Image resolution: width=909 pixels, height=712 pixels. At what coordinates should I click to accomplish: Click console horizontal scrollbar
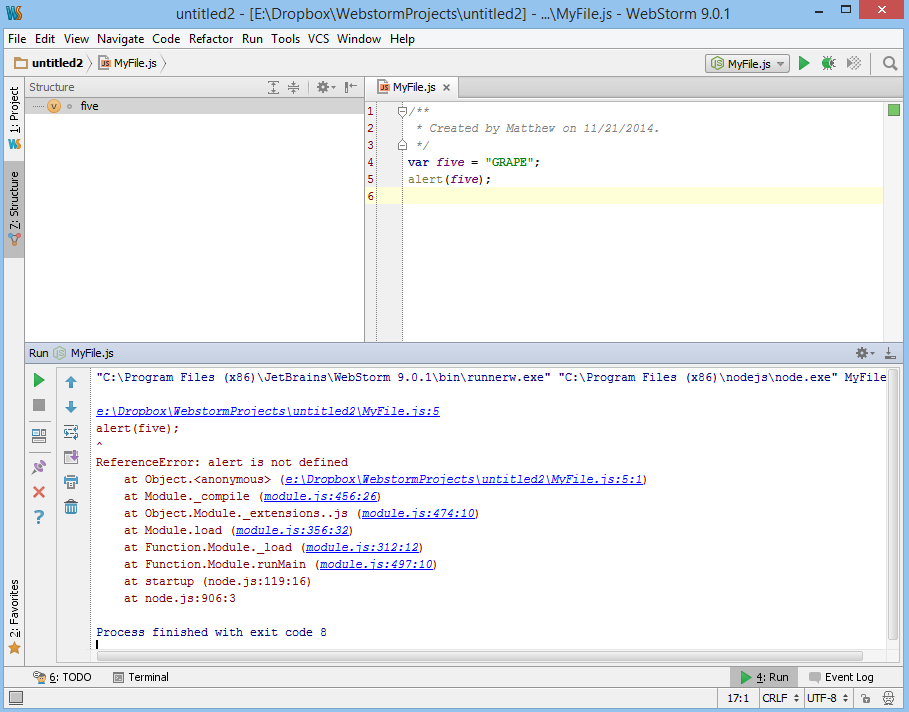(x=480, y=656)
